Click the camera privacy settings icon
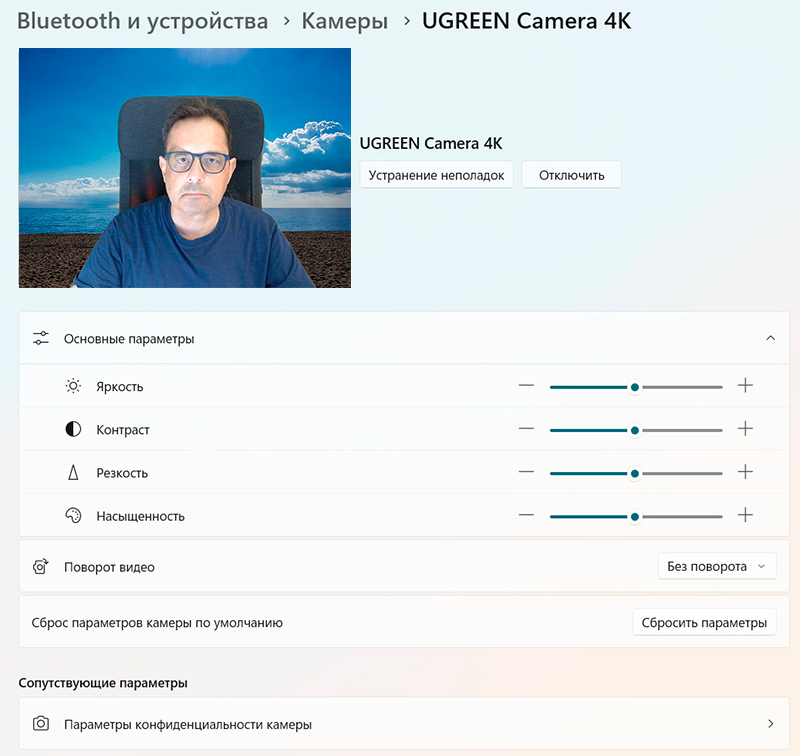This screenshot has height=756, width=800. click(41, 723)
